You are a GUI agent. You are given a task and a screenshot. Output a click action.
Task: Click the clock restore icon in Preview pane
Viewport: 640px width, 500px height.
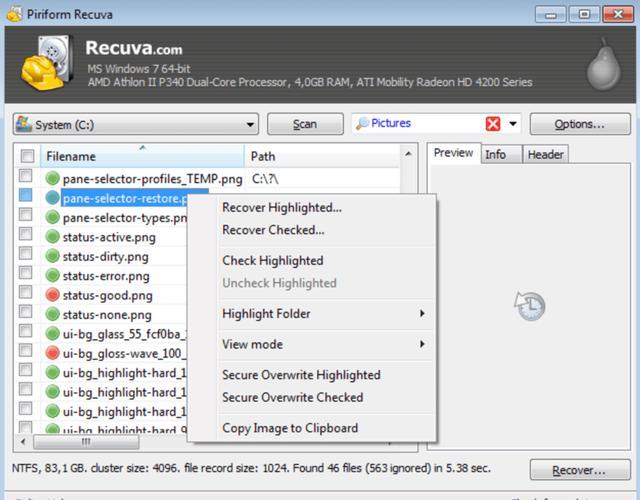[x=529, y=306]
